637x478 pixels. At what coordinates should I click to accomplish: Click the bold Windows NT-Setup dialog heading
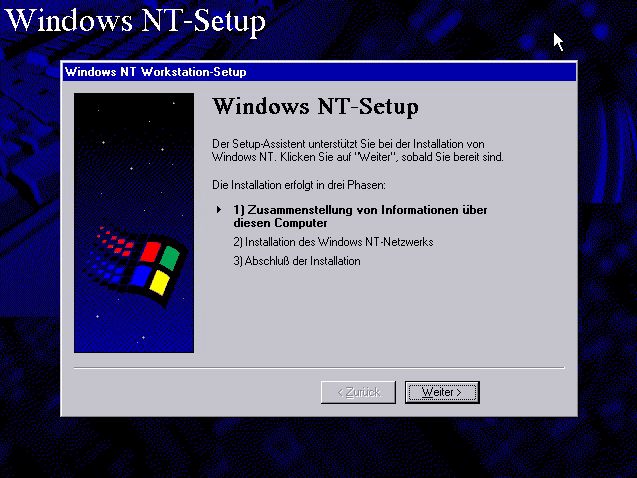pyautogui.click(x=315, y=107)
